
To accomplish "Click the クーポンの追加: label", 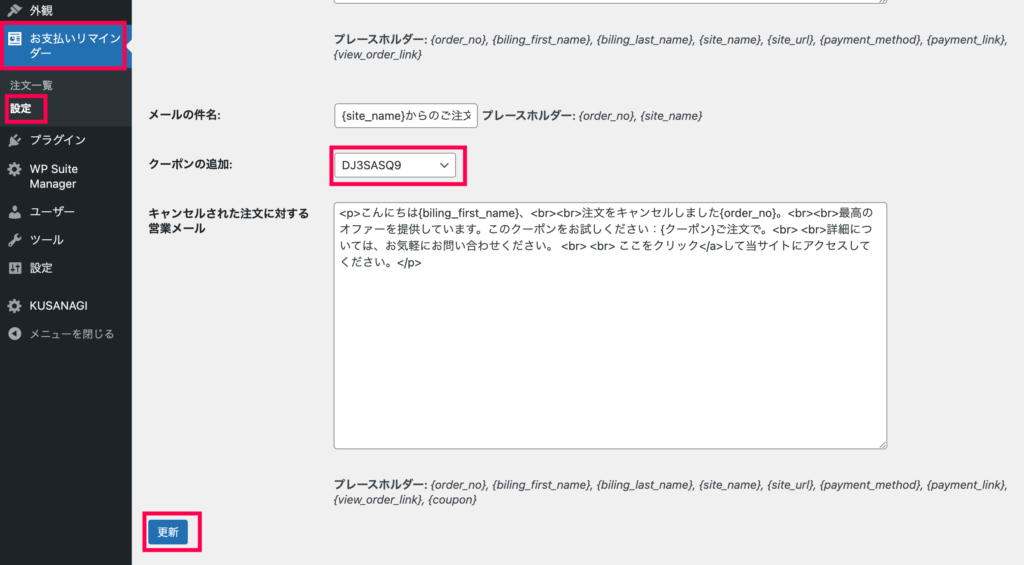I will point(190,165).
